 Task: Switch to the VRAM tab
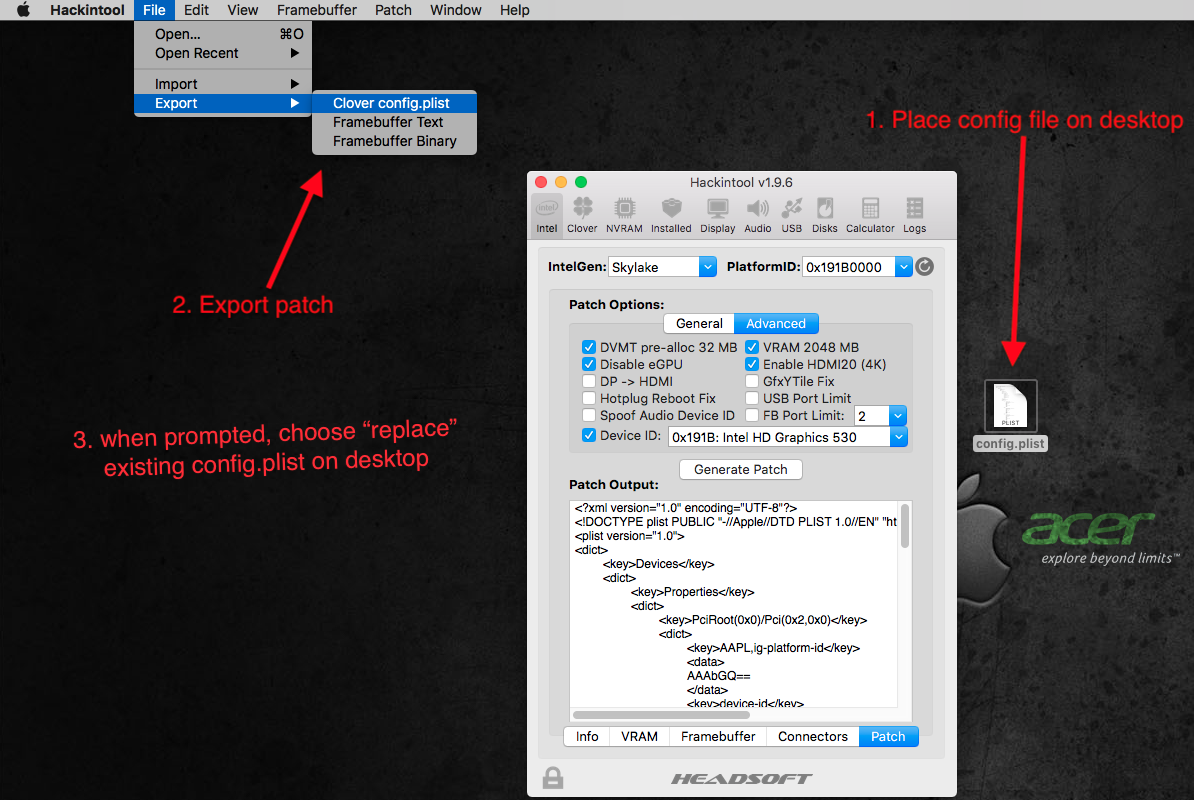639,736
